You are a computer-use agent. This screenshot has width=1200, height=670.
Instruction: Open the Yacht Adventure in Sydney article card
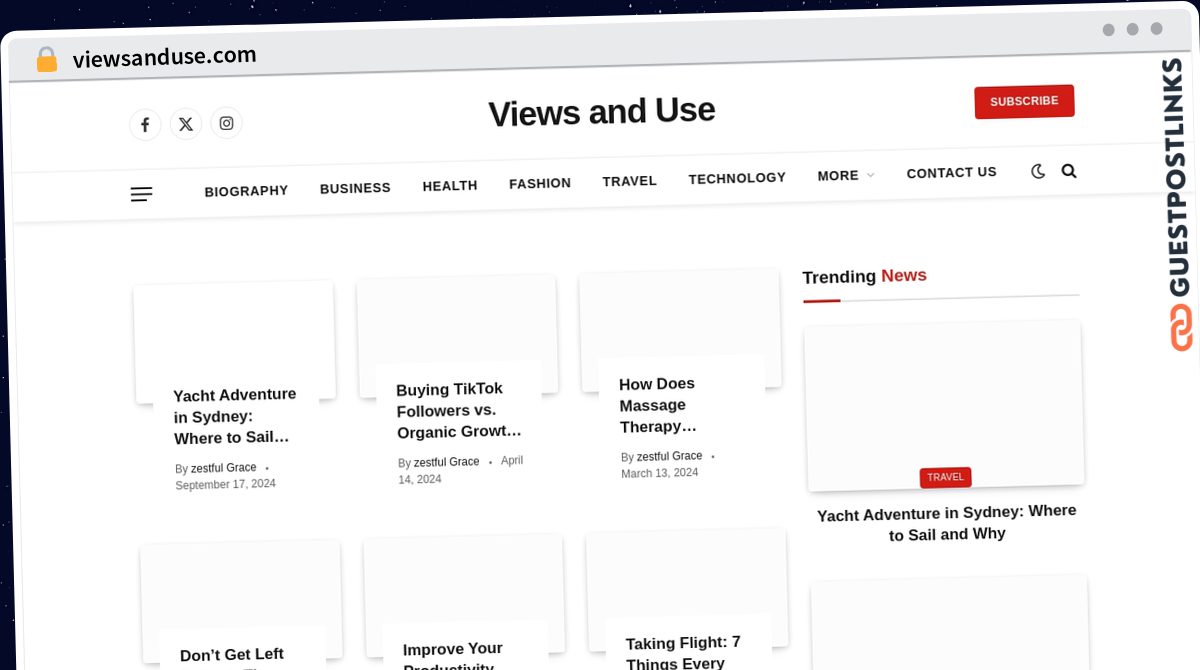coord(235,416)
